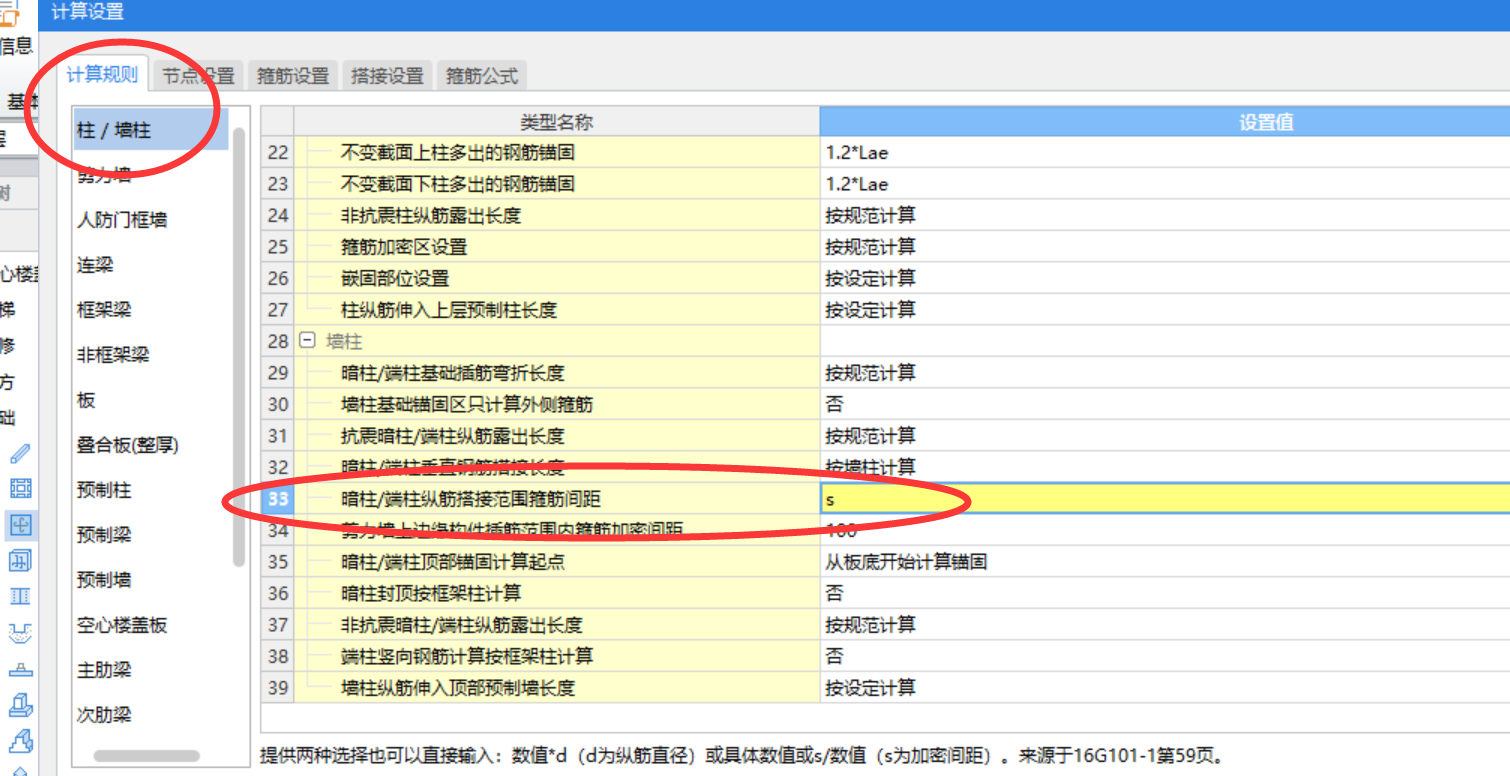
Task: Select the pencil-shaped strip tool in left sidebar
Action: [20, 453]
